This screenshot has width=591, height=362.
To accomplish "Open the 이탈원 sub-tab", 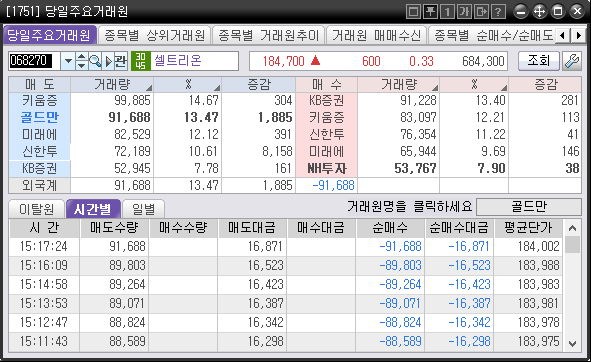I will (x=37, y=209).
